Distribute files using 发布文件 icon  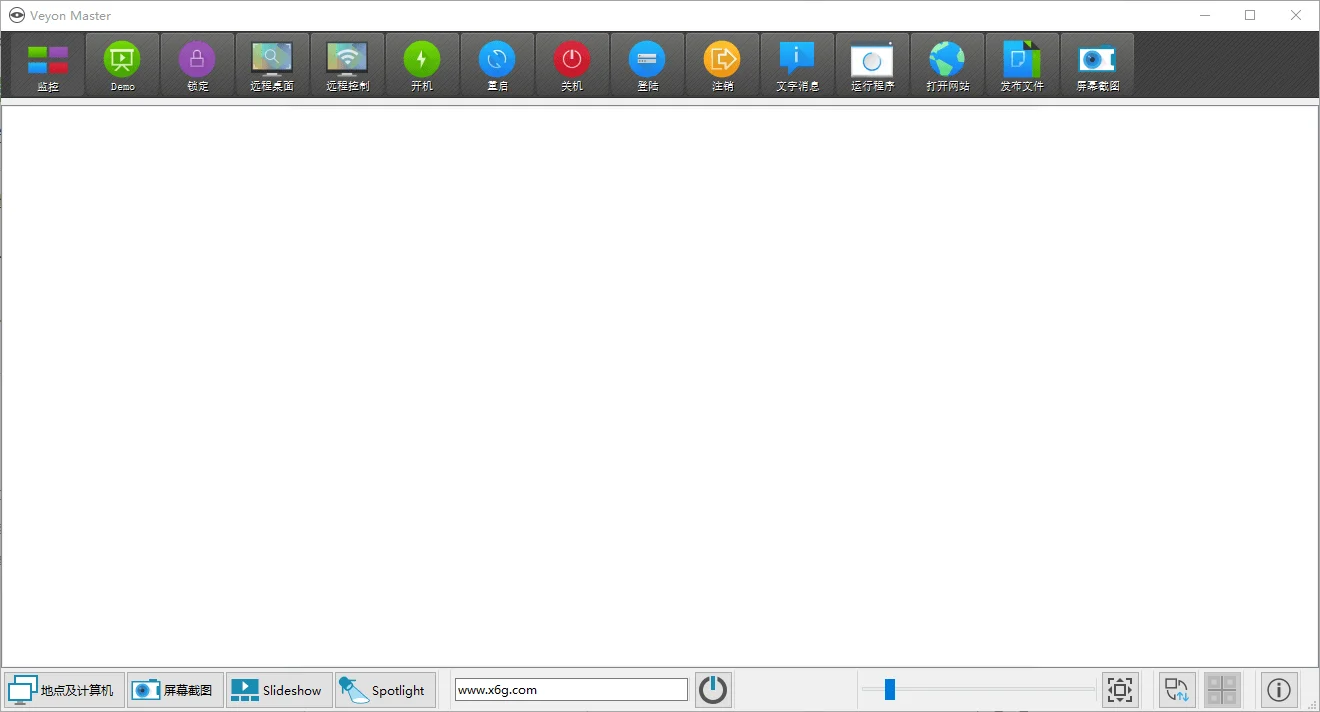coord(1022,63)
